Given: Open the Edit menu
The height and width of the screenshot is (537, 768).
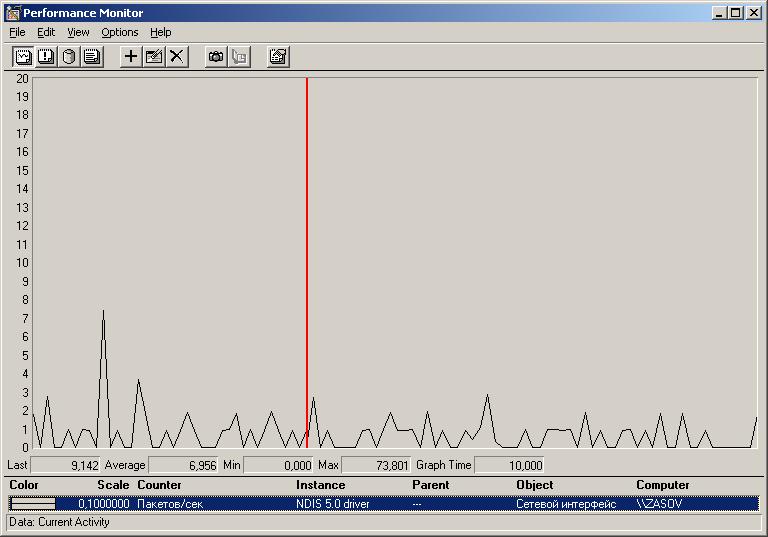Looking at the screenshot, I should (x=46, y=32).
